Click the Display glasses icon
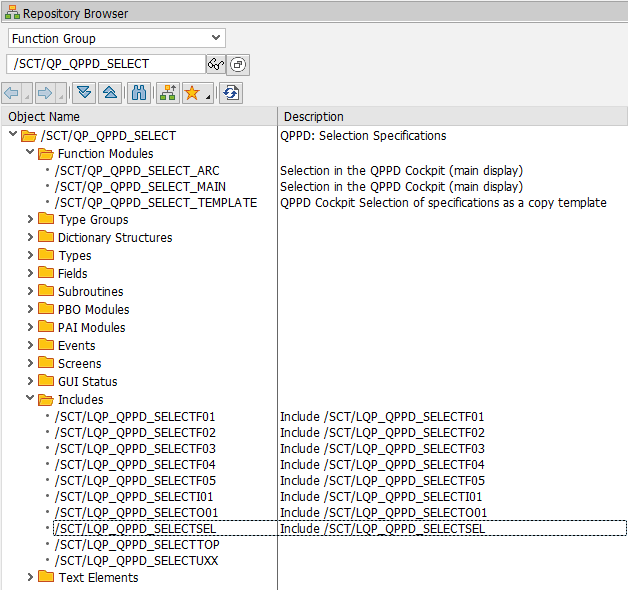The height and width of the screenshot is (590, 628). 215,64
